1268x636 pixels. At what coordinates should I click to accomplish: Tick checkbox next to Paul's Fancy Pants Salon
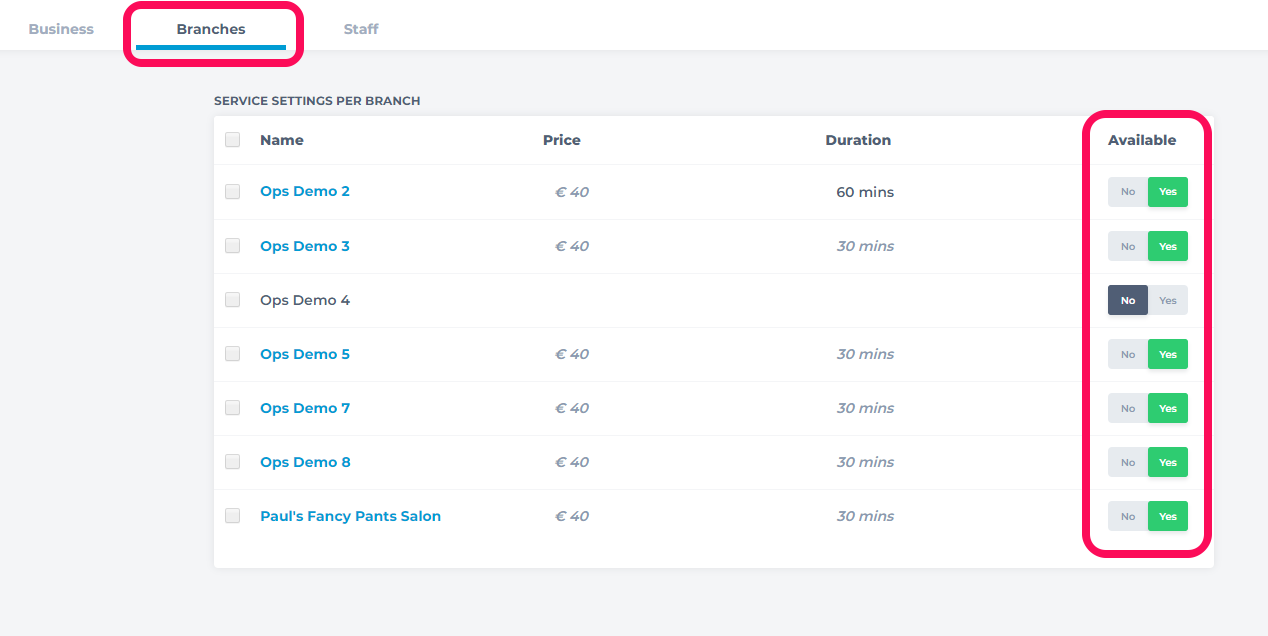[233, 516]
